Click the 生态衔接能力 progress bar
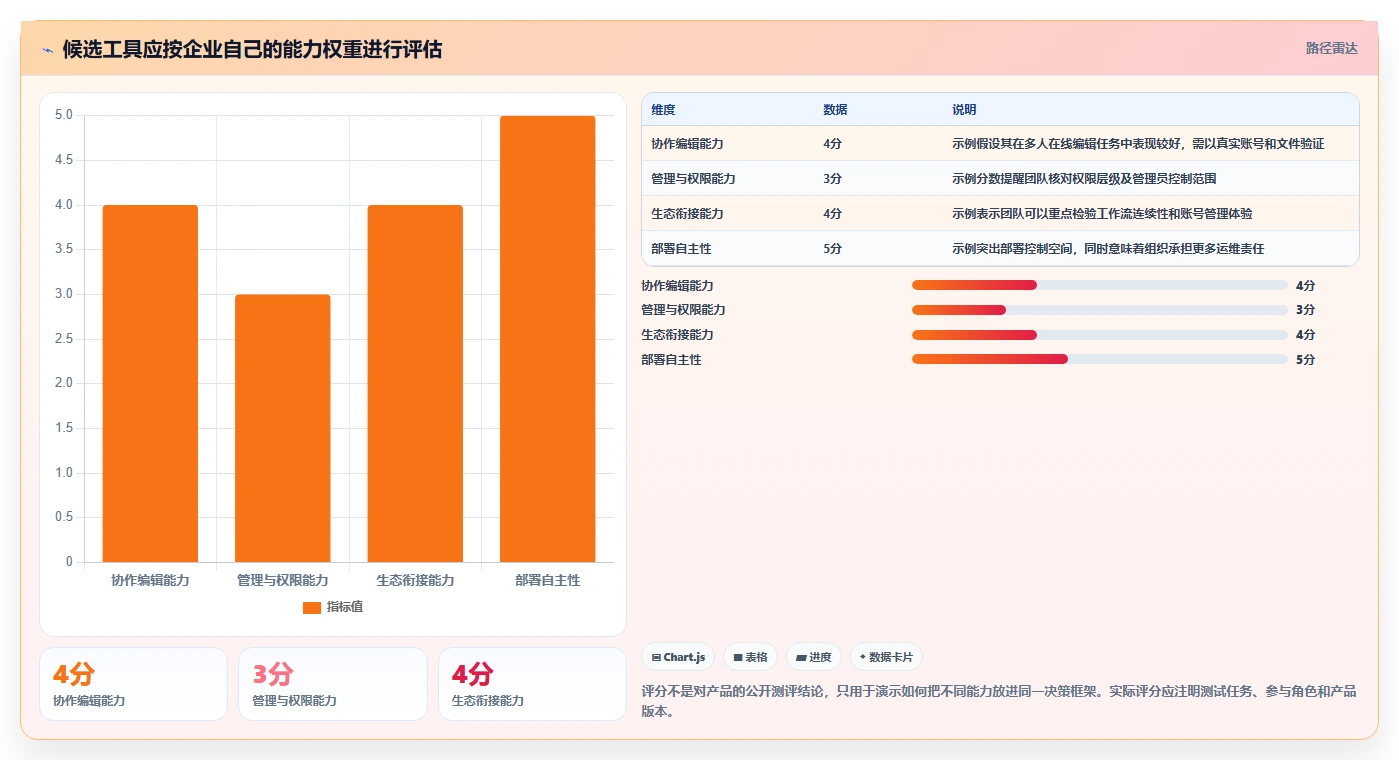Viewport: 1399px width, 760px height. tap(1100, 335)
